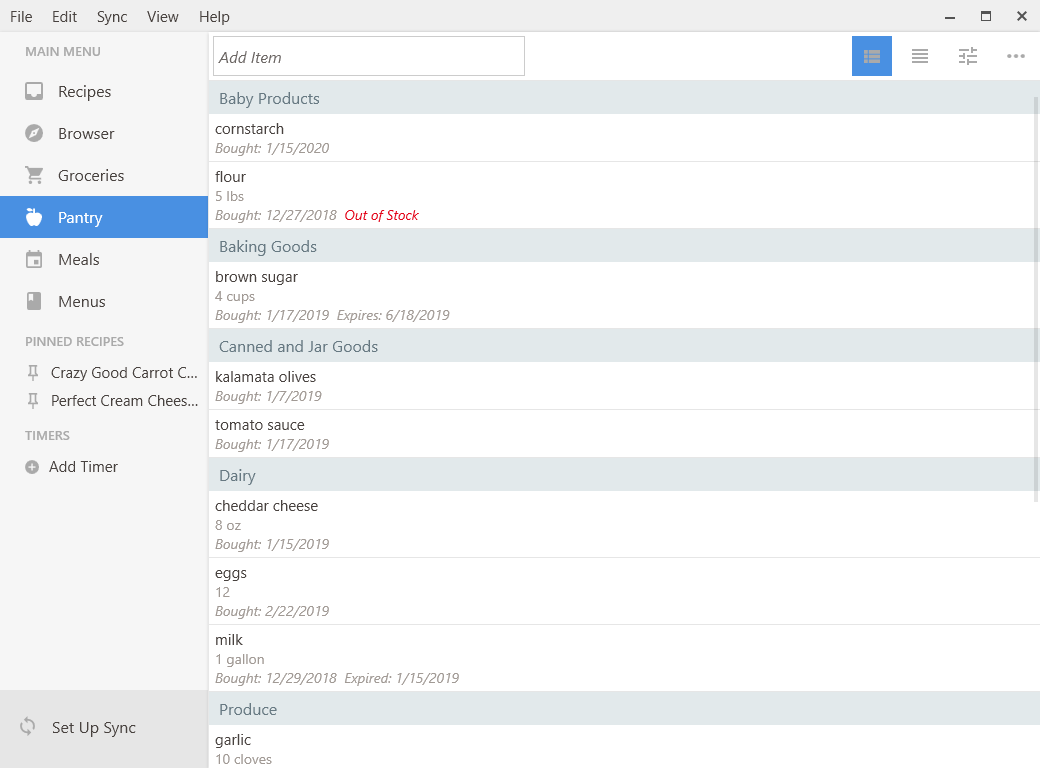The image size is (1040, 768).
Task: Open the filter and sort settings
Action: 968,56
